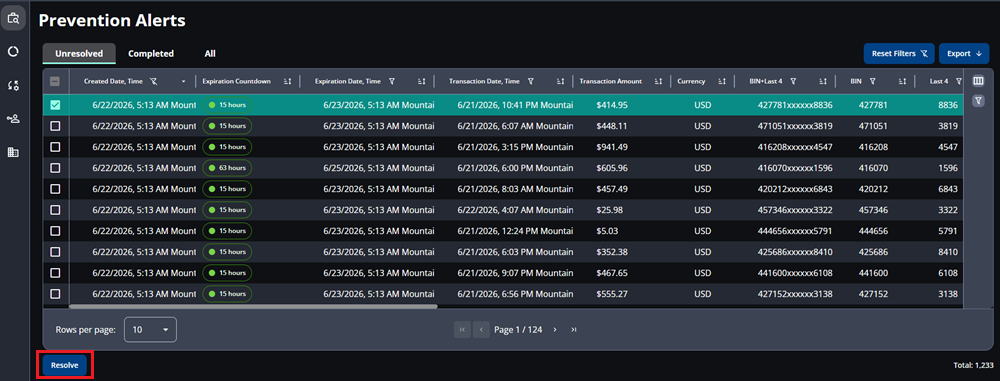Open the Prevention Alerts sidebar icon
This screenshot has width=1000, height=381.
[x=13, y=19]
